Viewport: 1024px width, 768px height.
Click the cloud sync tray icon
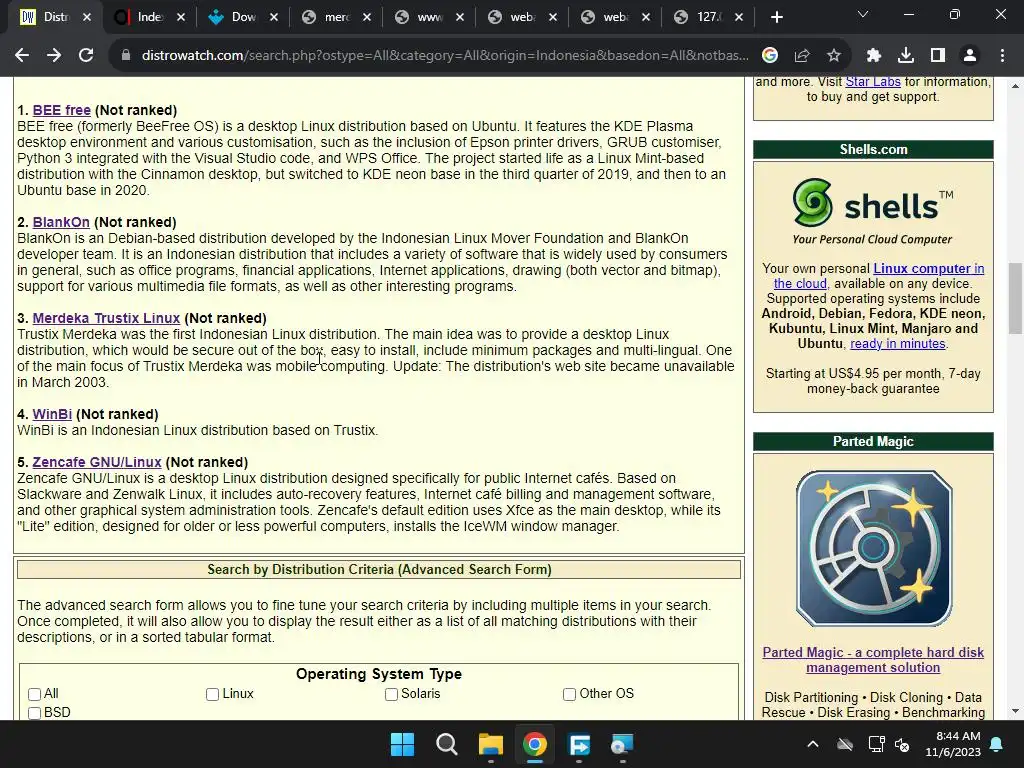(845, 744)
